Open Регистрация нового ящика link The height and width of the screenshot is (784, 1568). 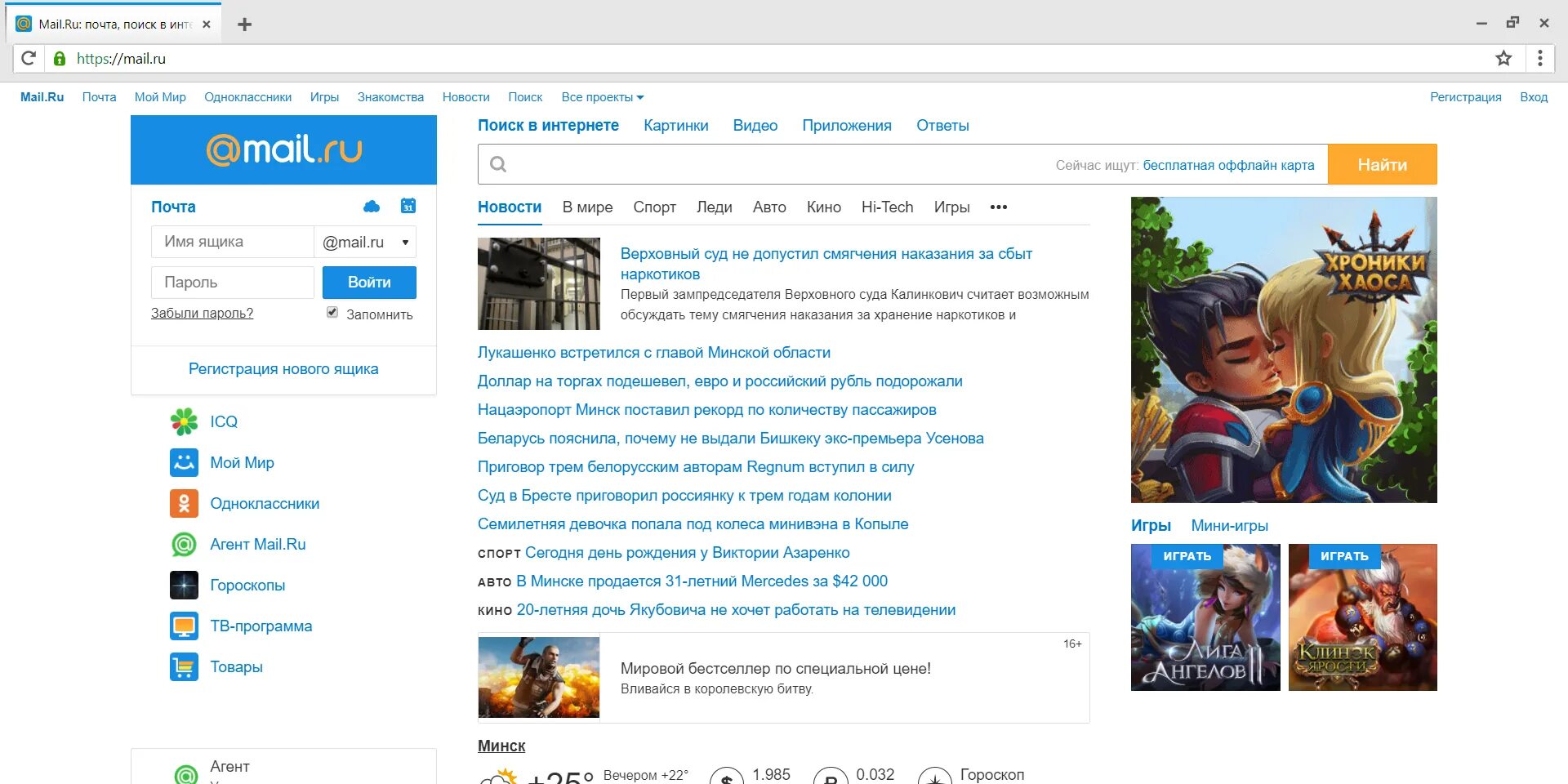pyautogui.click(x=283, y=369)
